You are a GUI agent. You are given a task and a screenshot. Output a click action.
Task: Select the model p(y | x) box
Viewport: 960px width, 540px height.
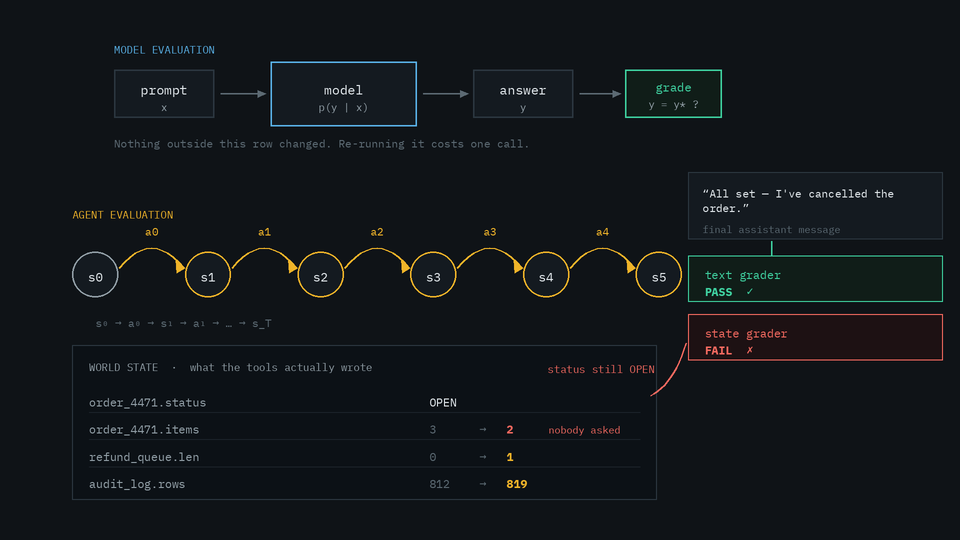click(343, 94)
